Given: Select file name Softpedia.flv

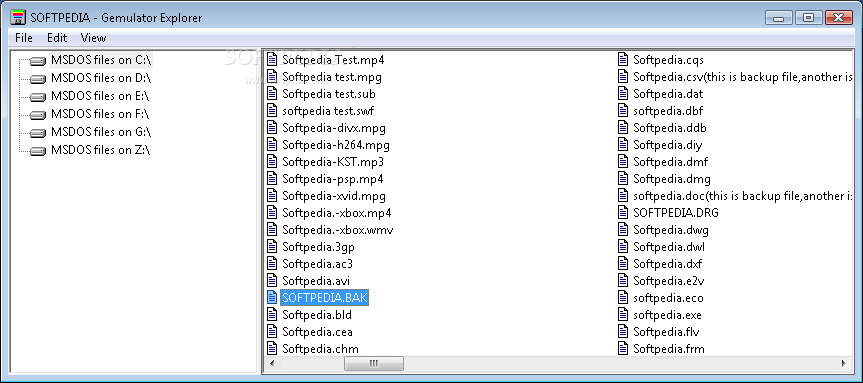Looking at the screenshot, I should [x=666, y=332].
